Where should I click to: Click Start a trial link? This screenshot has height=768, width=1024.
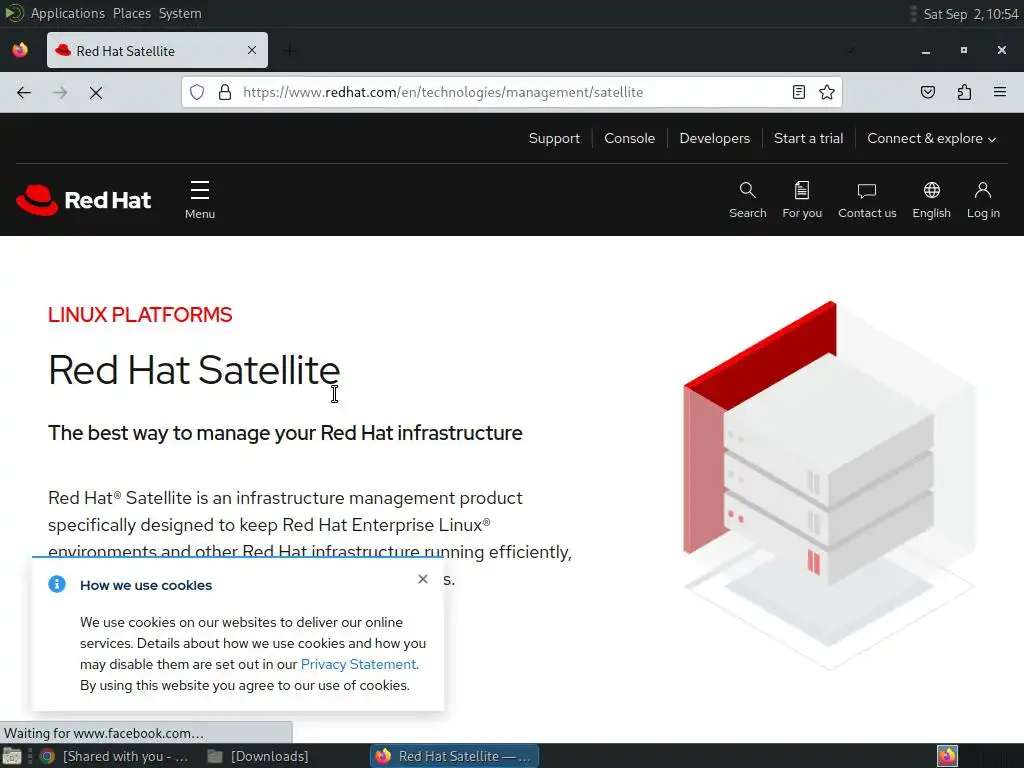[808, 138]
